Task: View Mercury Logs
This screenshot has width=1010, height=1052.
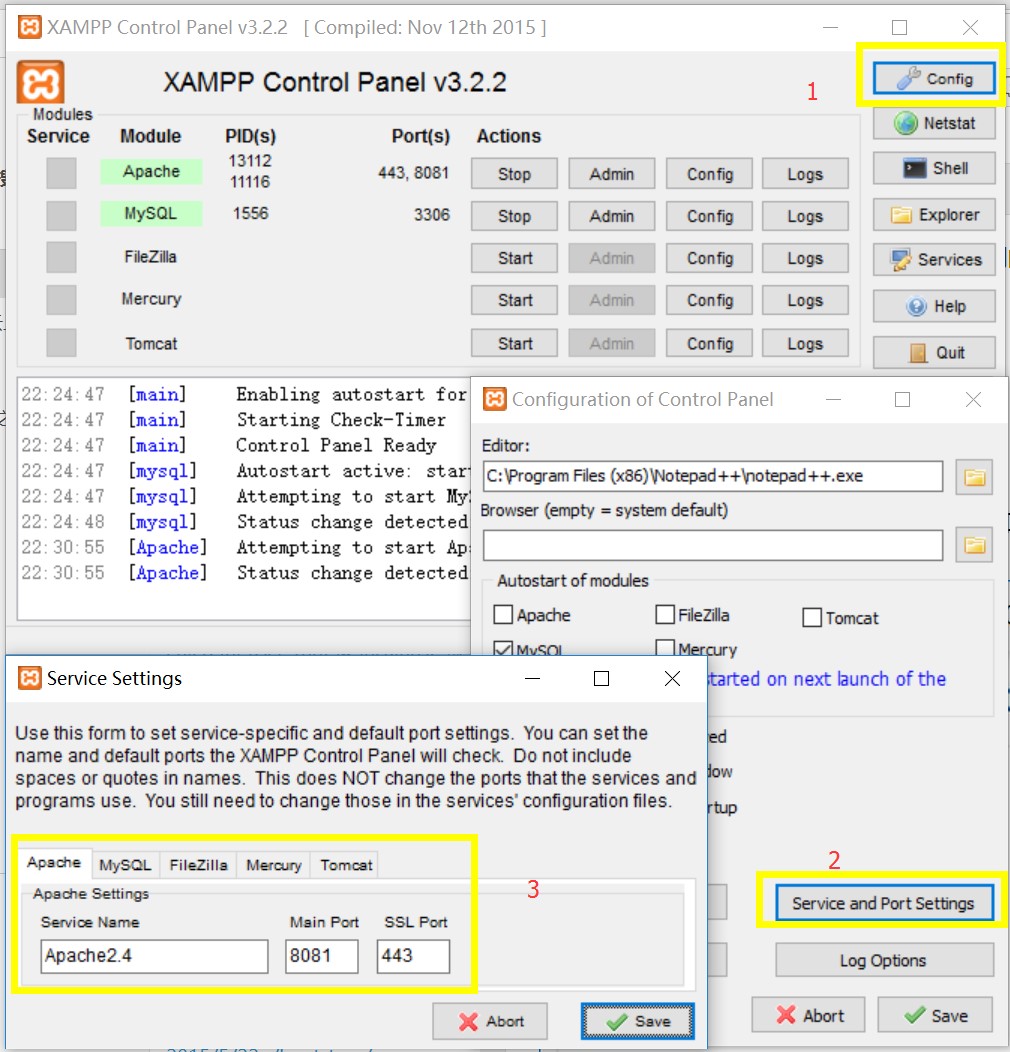Action: (805, 300)
